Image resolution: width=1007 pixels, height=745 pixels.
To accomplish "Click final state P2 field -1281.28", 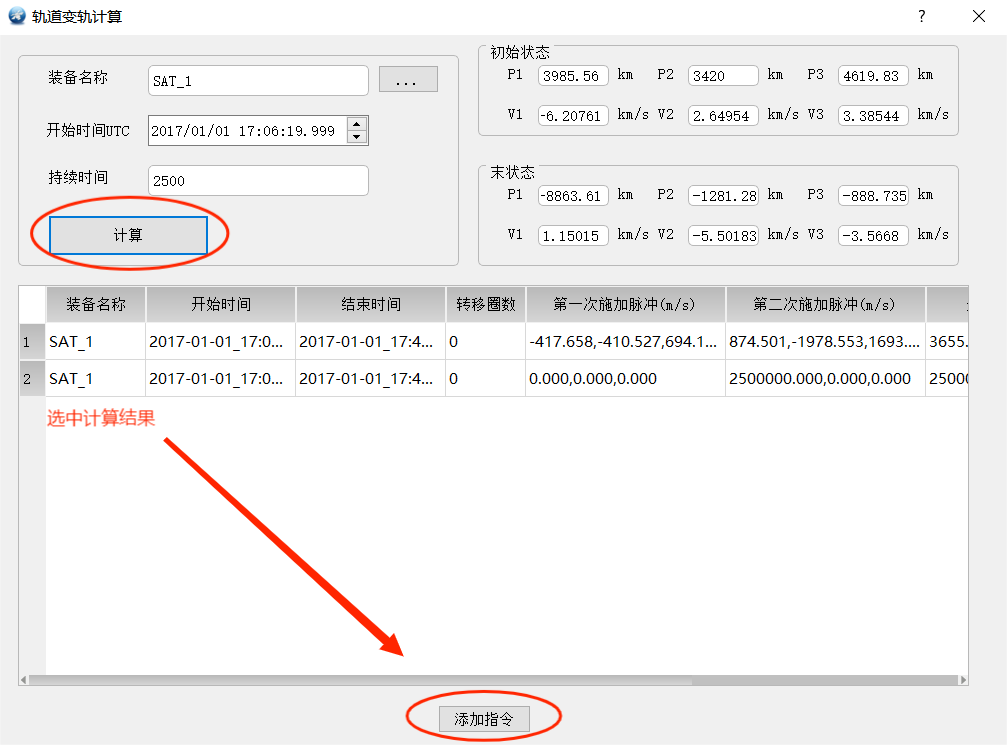I will tap(723, 196).
